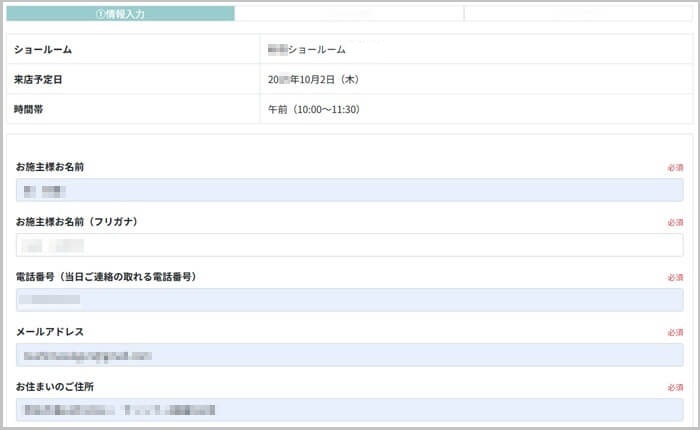
Task: Click the 来店予定日 row header
Action: [133, 79]
